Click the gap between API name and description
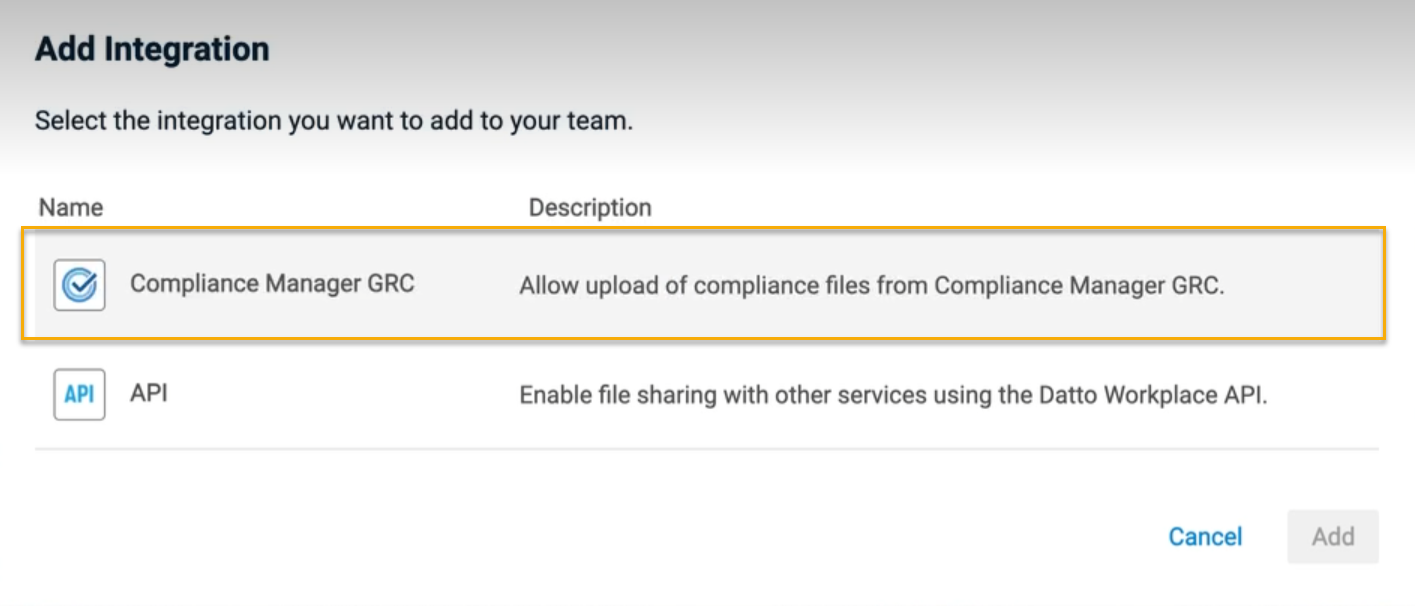Screen dimensions: 1415x606 tap(340, 395)
